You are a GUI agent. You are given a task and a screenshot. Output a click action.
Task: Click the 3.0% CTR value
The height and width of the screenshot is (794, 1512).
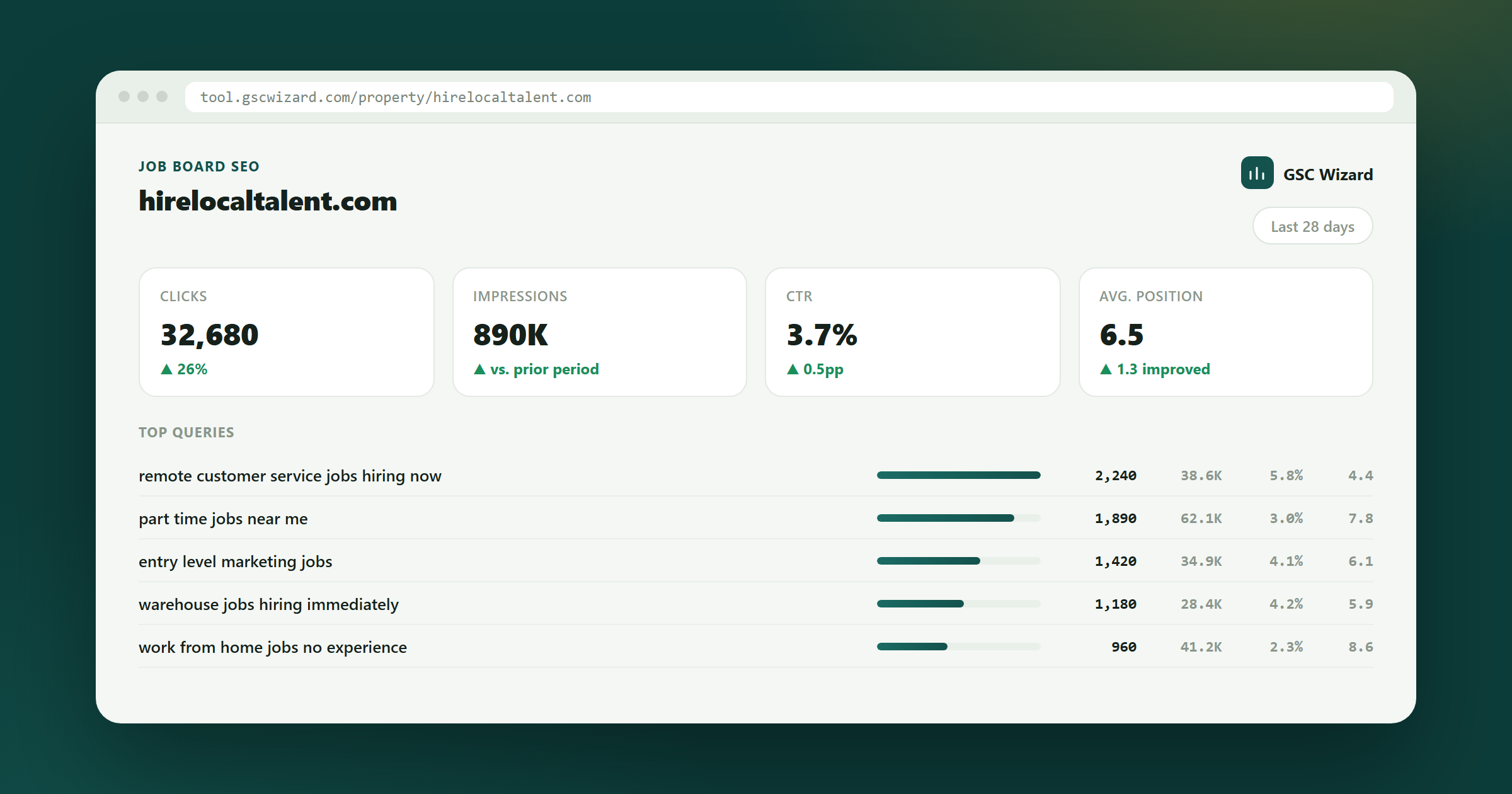(1286, 519)
